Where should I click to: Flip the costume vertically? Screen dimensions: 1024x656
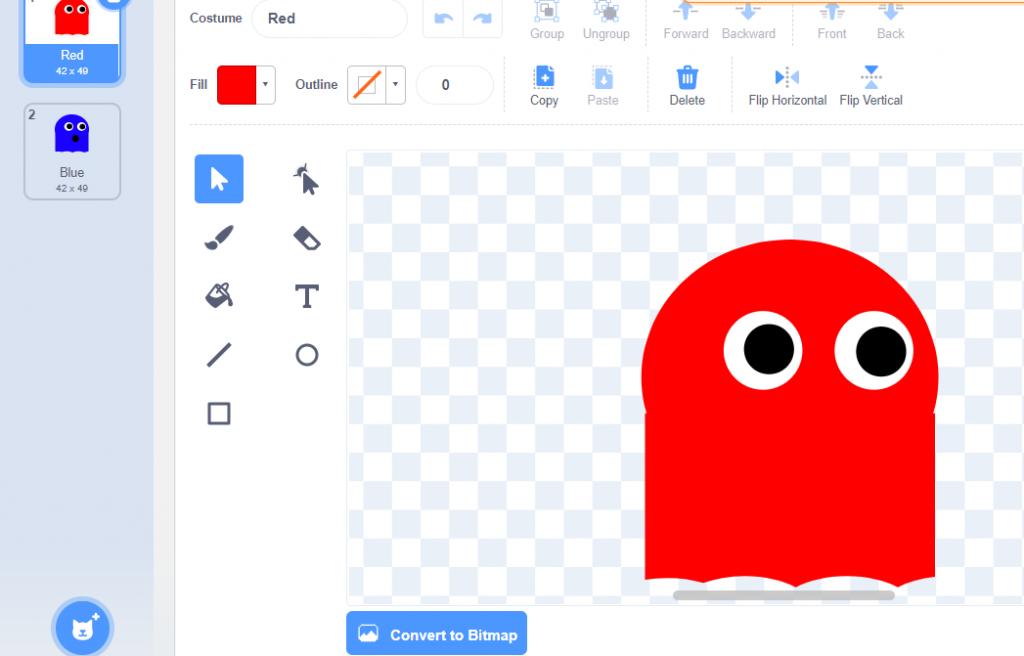870,85
